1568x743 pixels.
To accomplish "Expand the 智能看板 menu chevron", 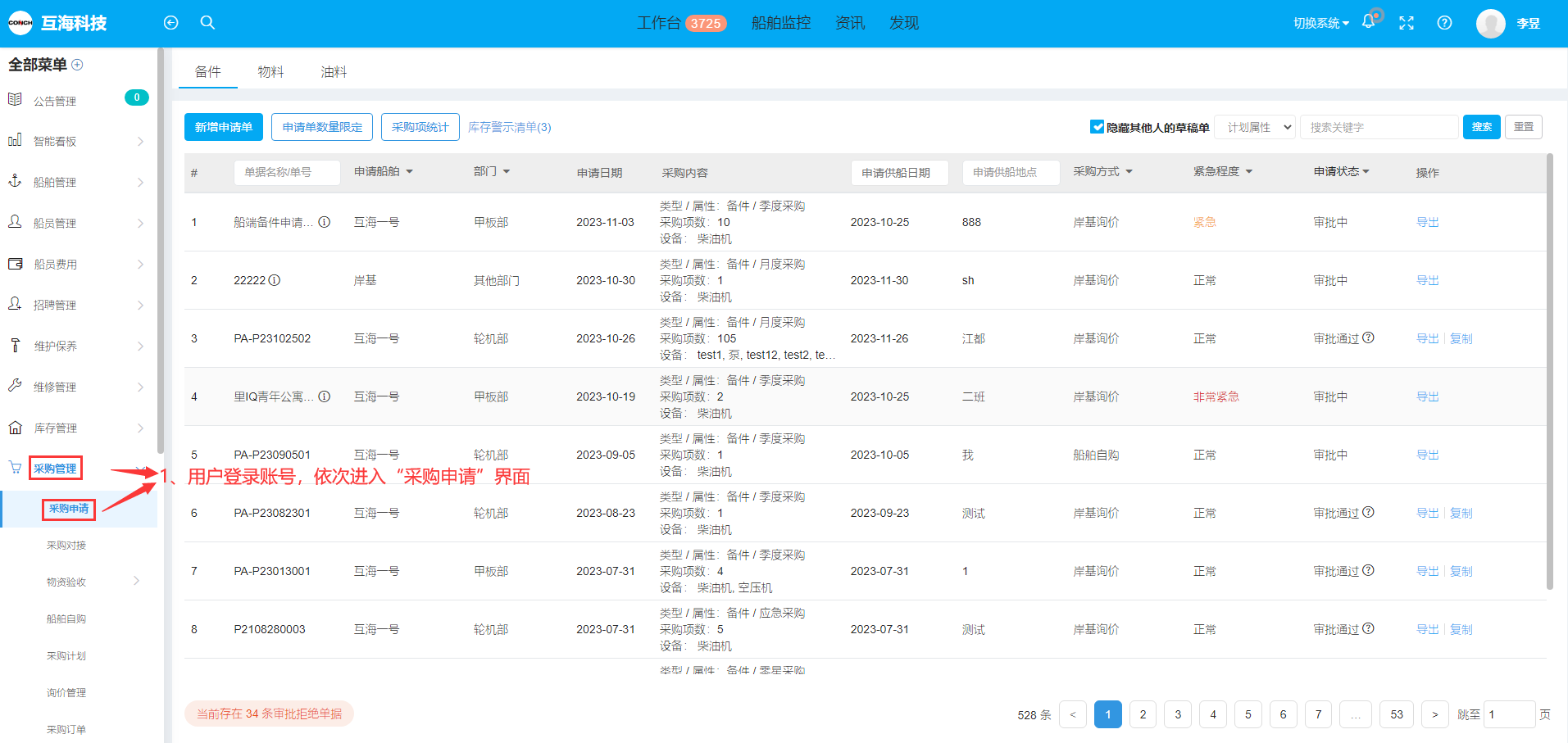I will click(140, 142).
